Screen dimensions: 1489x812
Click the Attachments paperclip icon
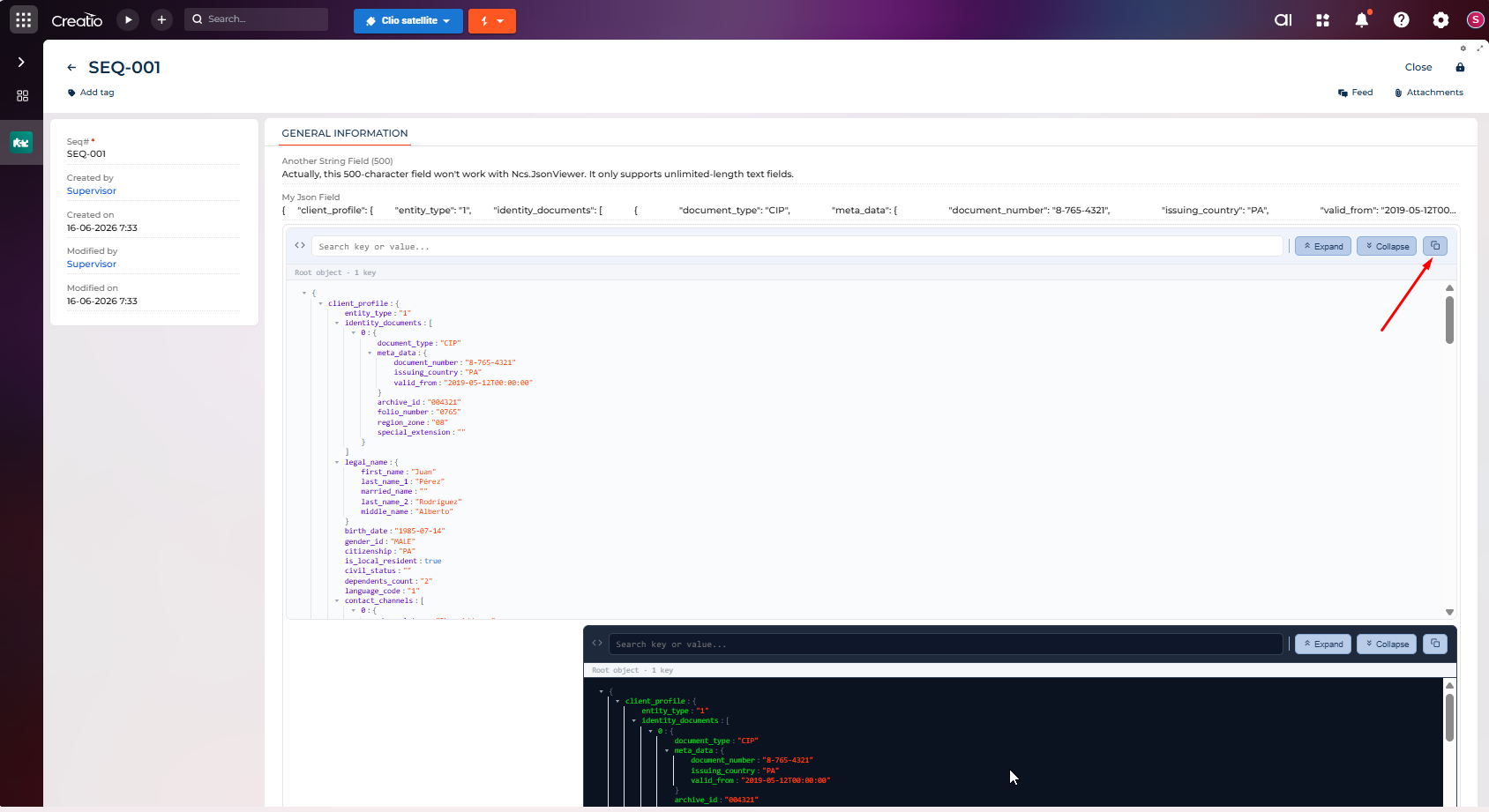[x=1398, y=93]
